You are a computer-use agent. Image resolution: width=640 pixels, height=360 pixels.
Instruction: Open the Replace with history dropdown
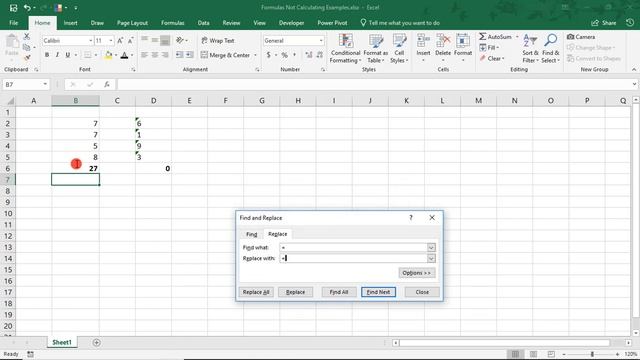pos(431,258)
